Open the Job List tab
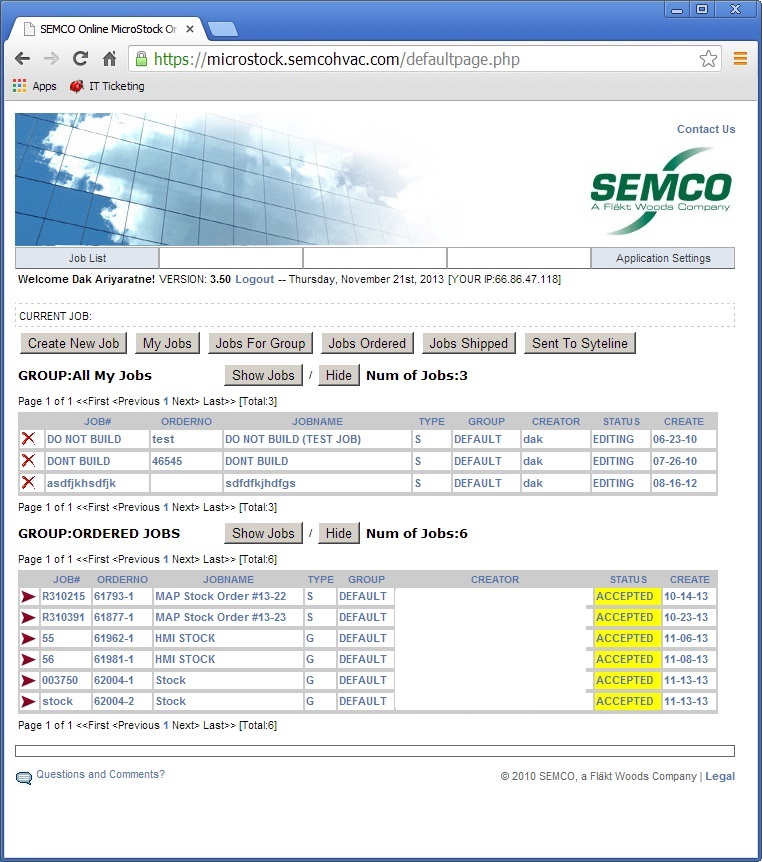 click(x=87, y=258)
